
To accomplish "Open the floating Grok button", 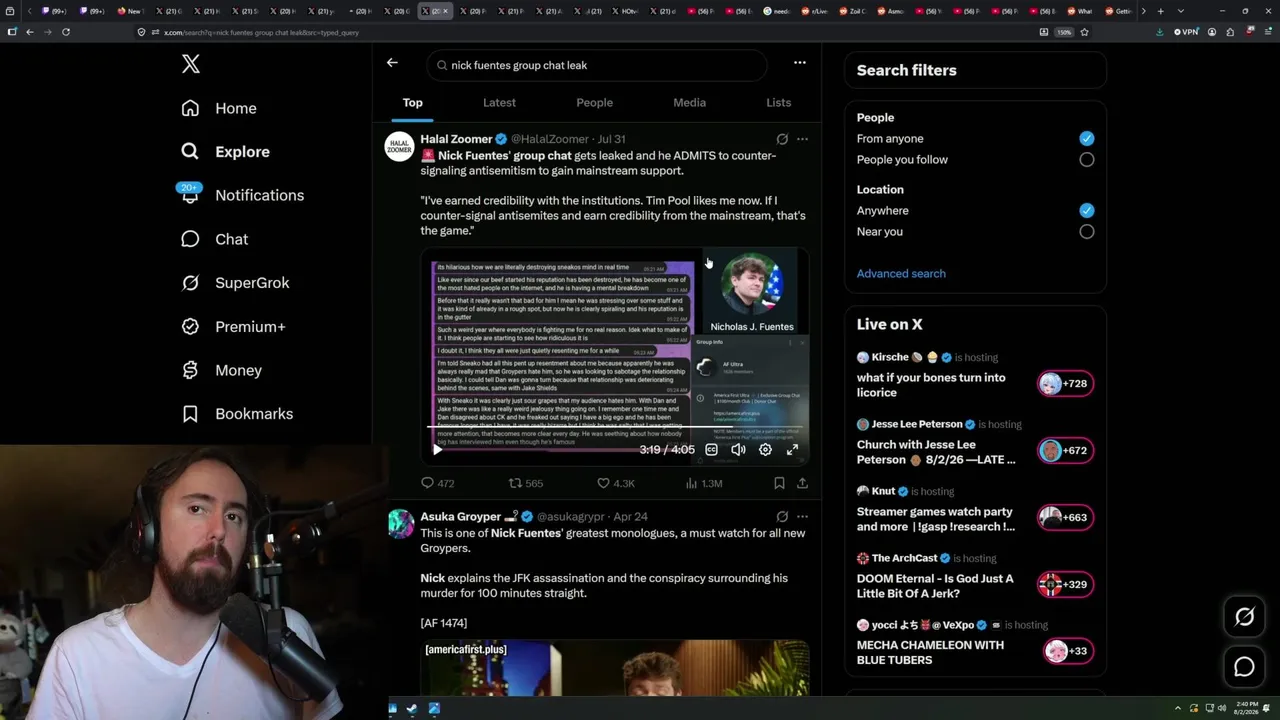I will pos(1244,617).
